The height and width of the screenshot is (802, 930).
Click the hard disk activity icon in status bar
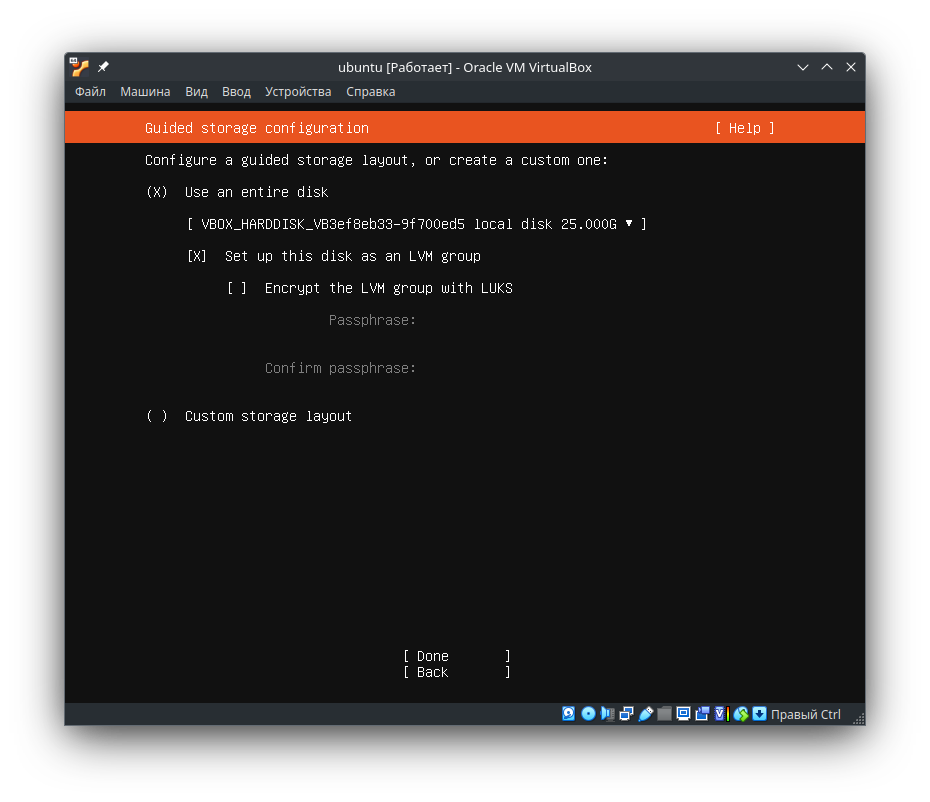click(568, 714)
